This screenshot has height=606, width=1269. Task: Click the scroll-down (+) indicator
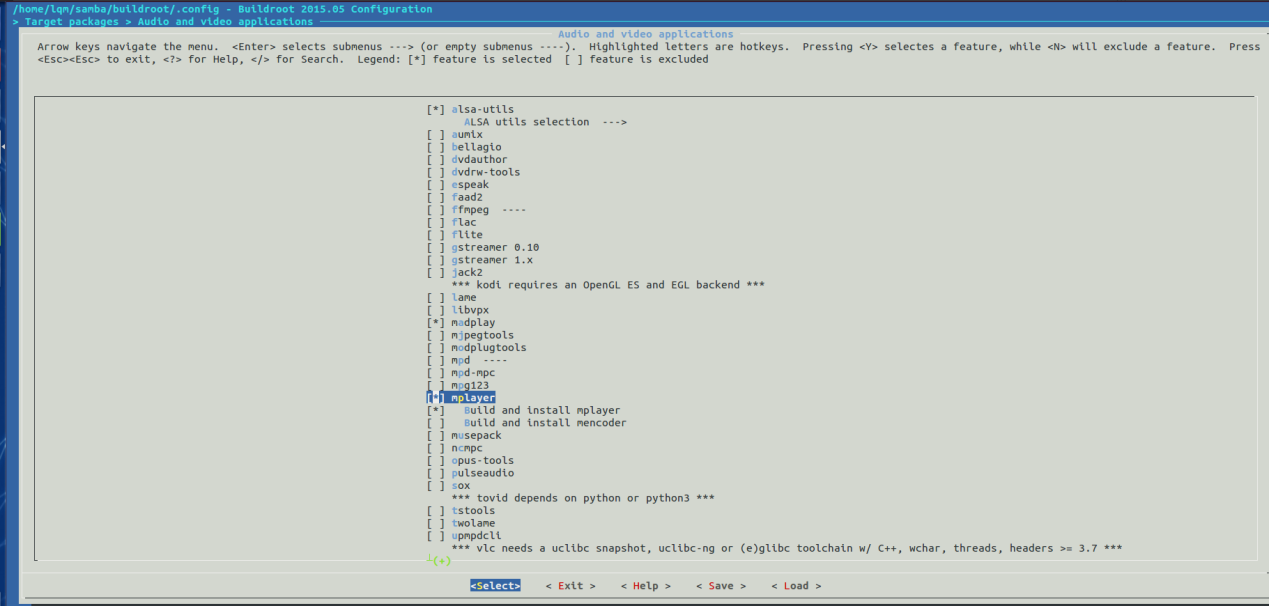click(x=438, y=562)
